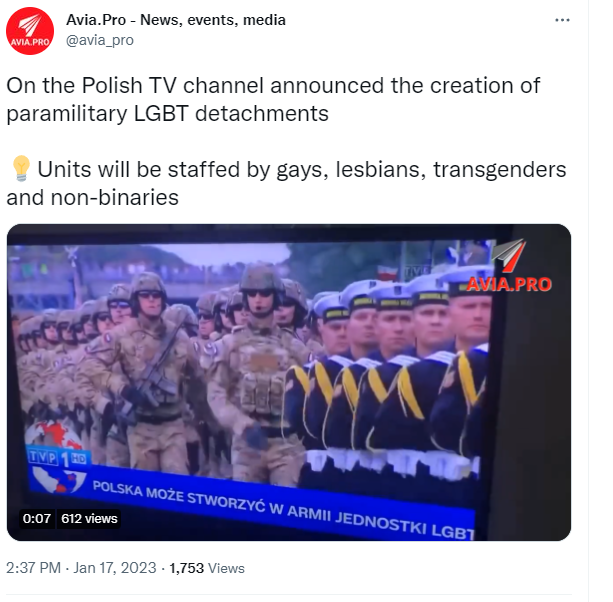613x602 pixels.
Task: Open the three-dot more options menu
Action: coord(562,20)
